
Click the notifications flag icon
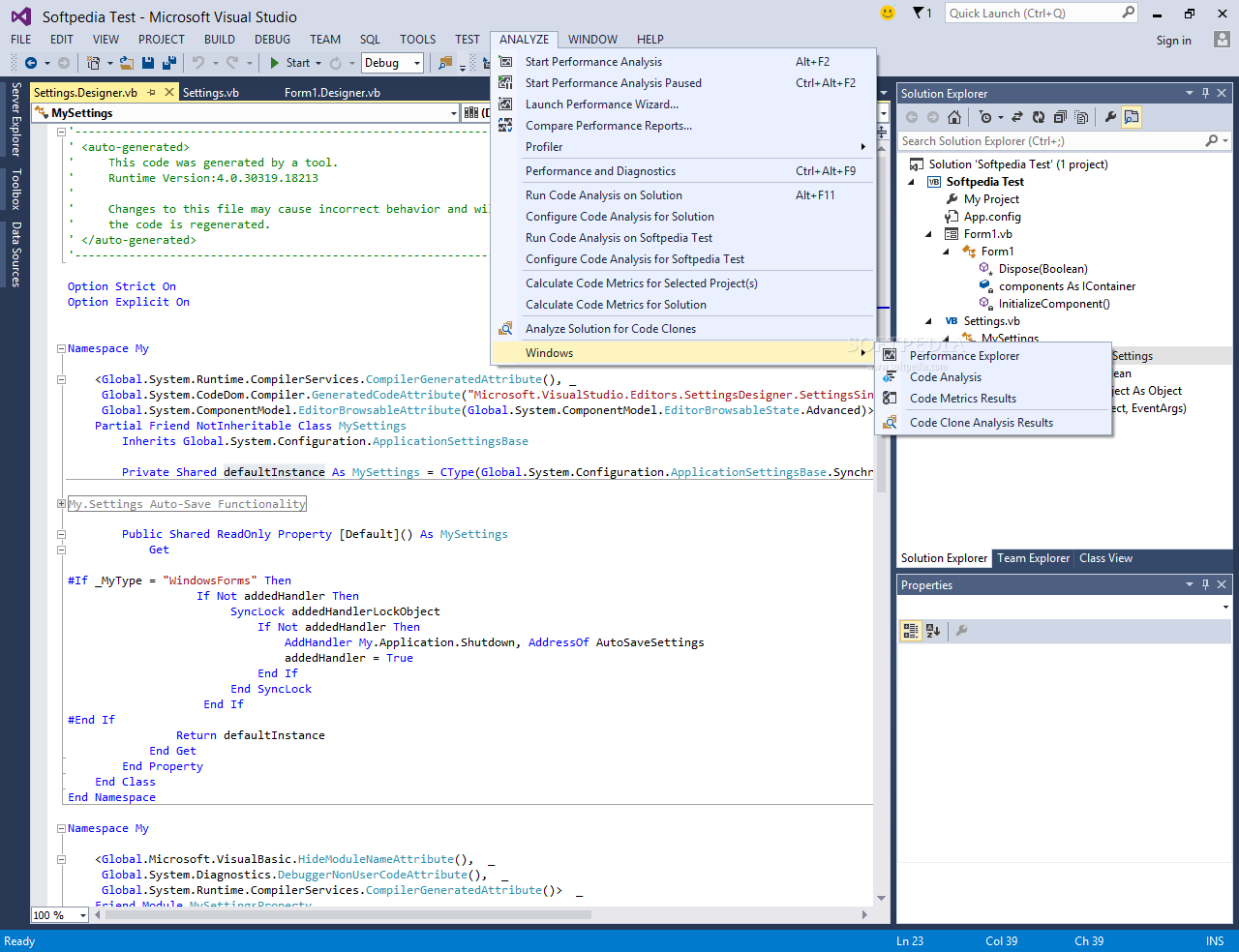919,13
